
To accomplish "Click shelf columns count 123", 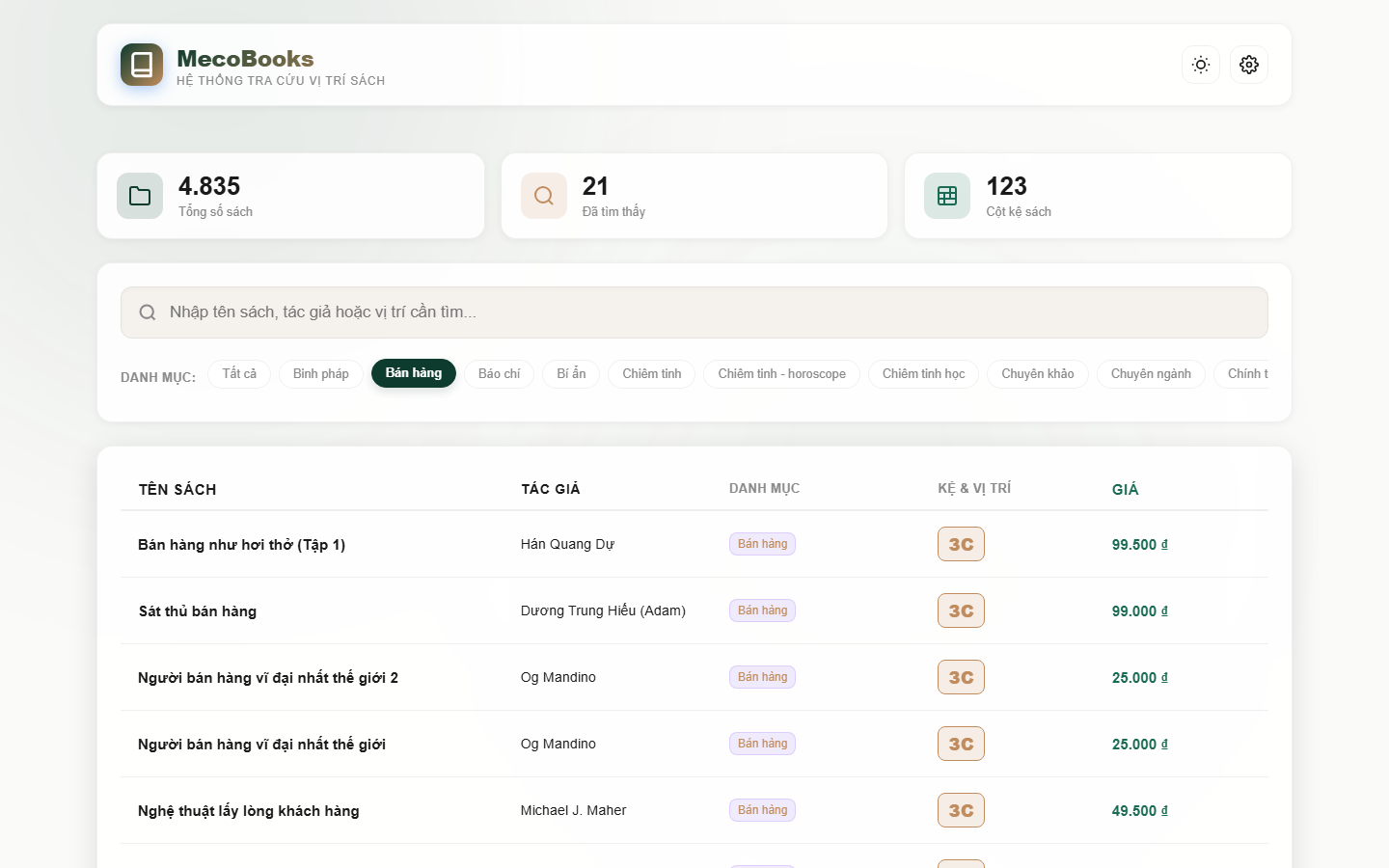I will click(1006, 186).
